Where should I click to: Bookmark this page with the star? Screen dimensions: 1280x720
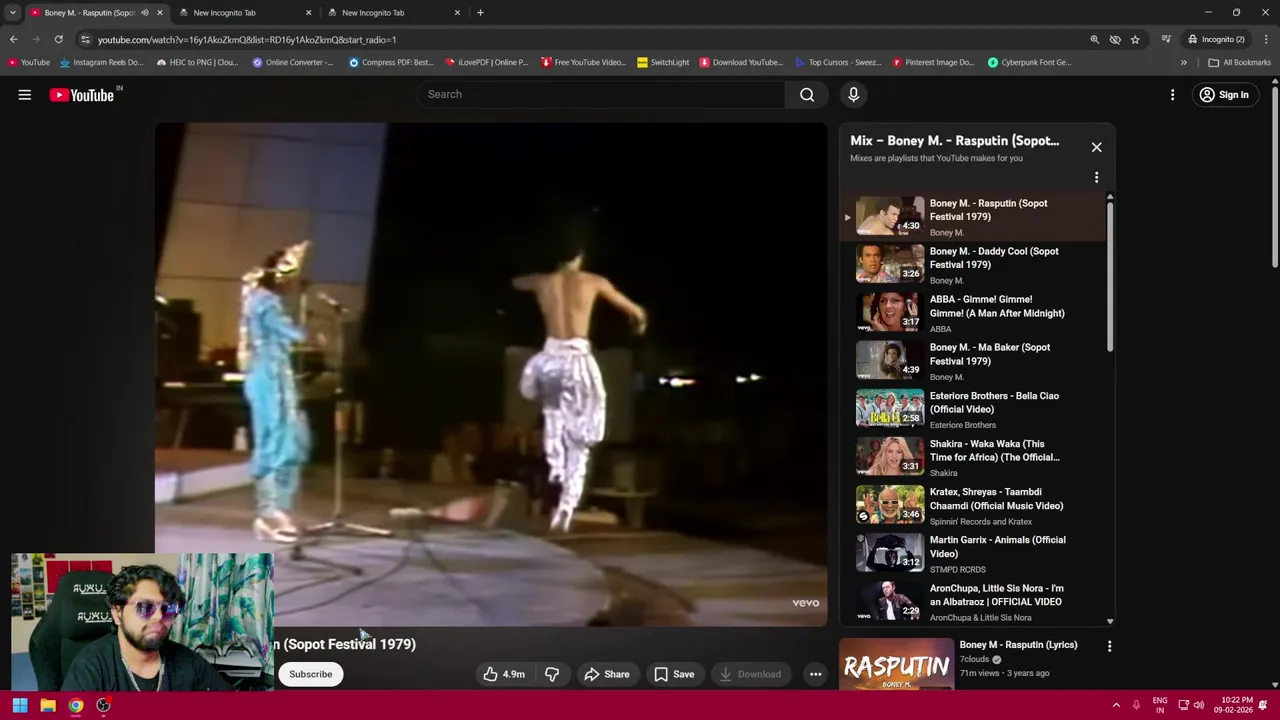click(1135, 40)
